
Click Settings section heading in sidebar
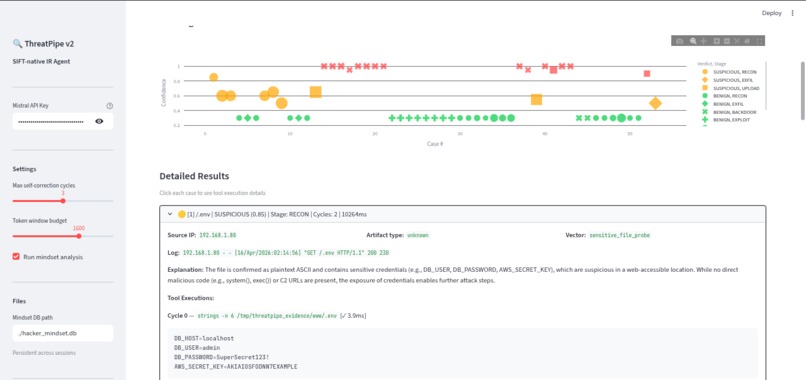click(24, 169)
